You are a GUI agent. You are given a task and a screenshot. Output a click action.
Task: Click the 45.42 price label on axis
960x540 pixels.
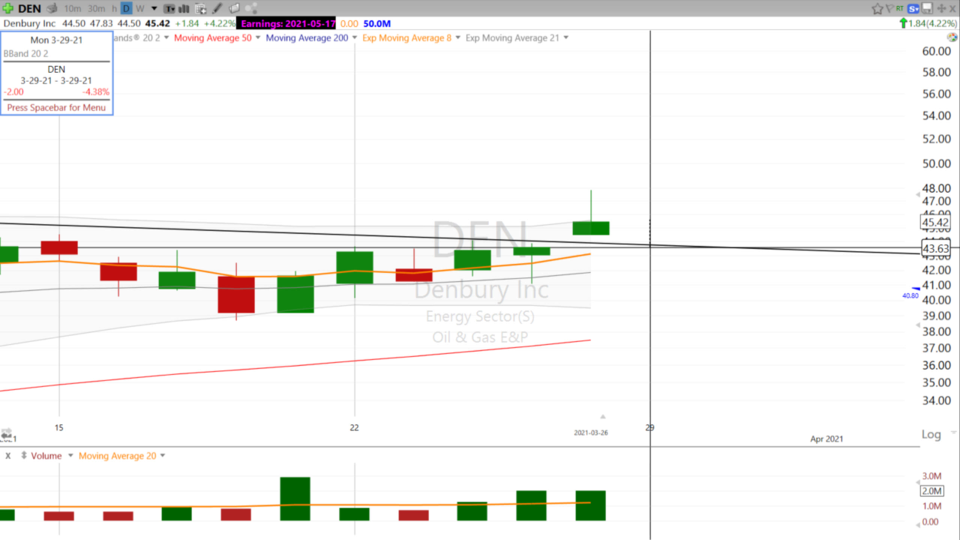(x=936, y=223)
